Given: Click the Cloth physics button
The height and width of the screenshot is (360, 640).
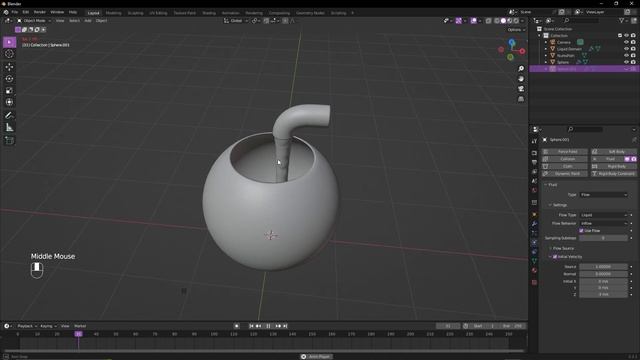Looking at the screenshot, I should pyautogui.click(x=565, y=166).
